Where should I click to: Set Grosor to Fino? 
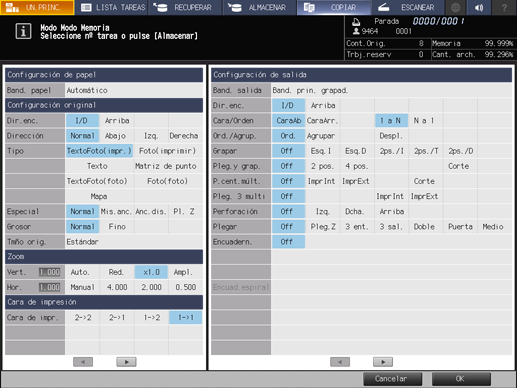[117, 227]
